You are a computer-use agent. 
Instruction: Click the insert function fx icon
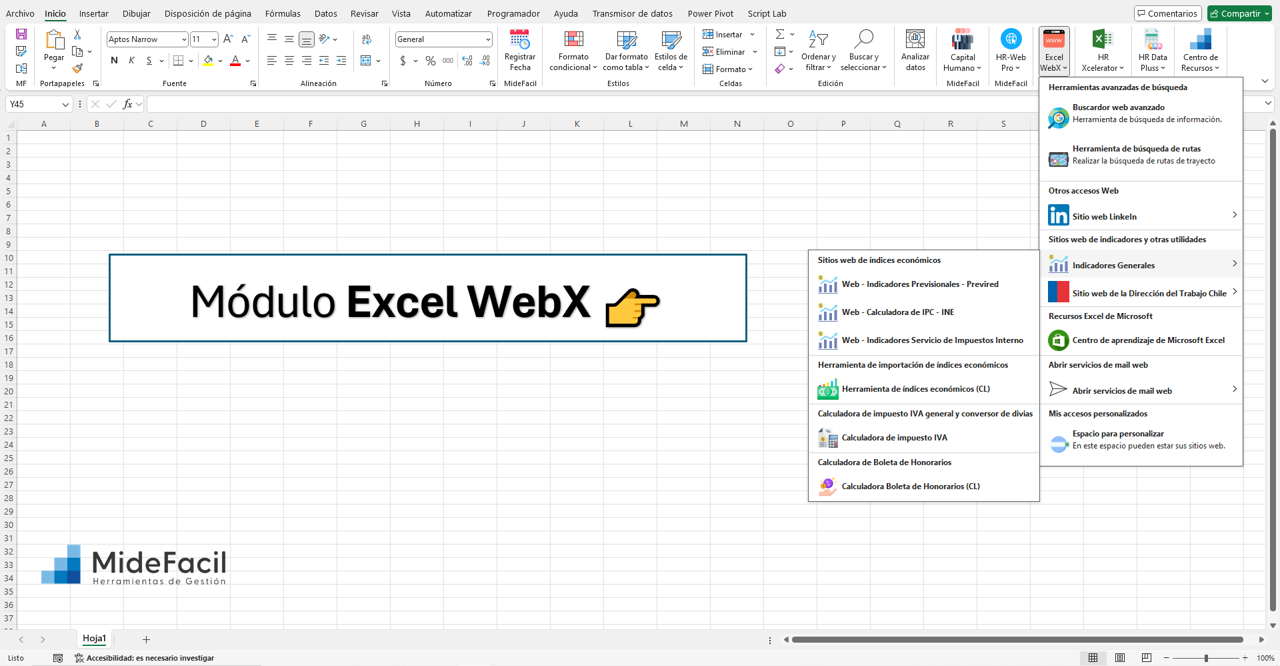(127, 104)
